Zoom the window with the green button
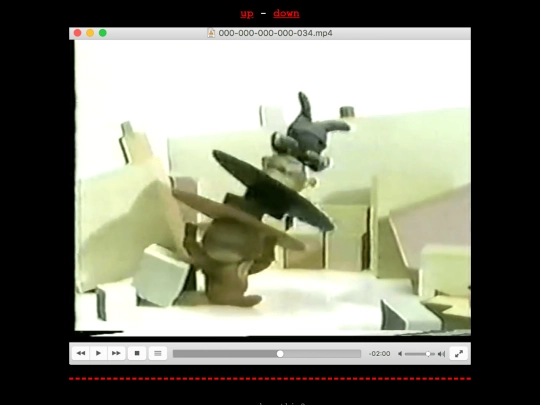 coord(103,33)
